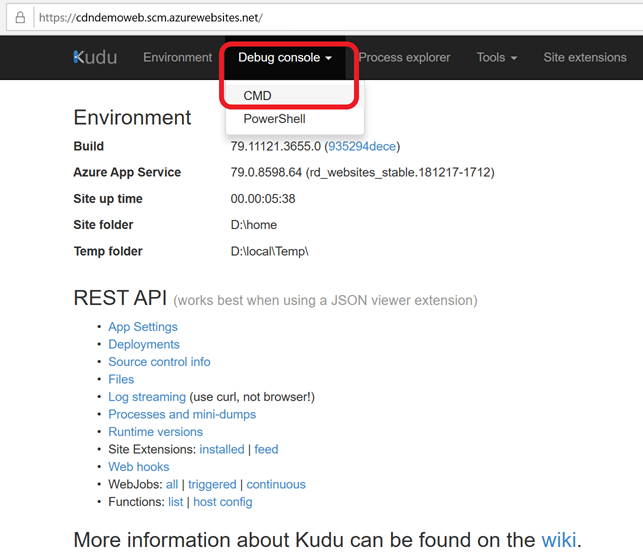Screen dimensions: 643x558
Task: Click the Build label
Action: [89, 146]
